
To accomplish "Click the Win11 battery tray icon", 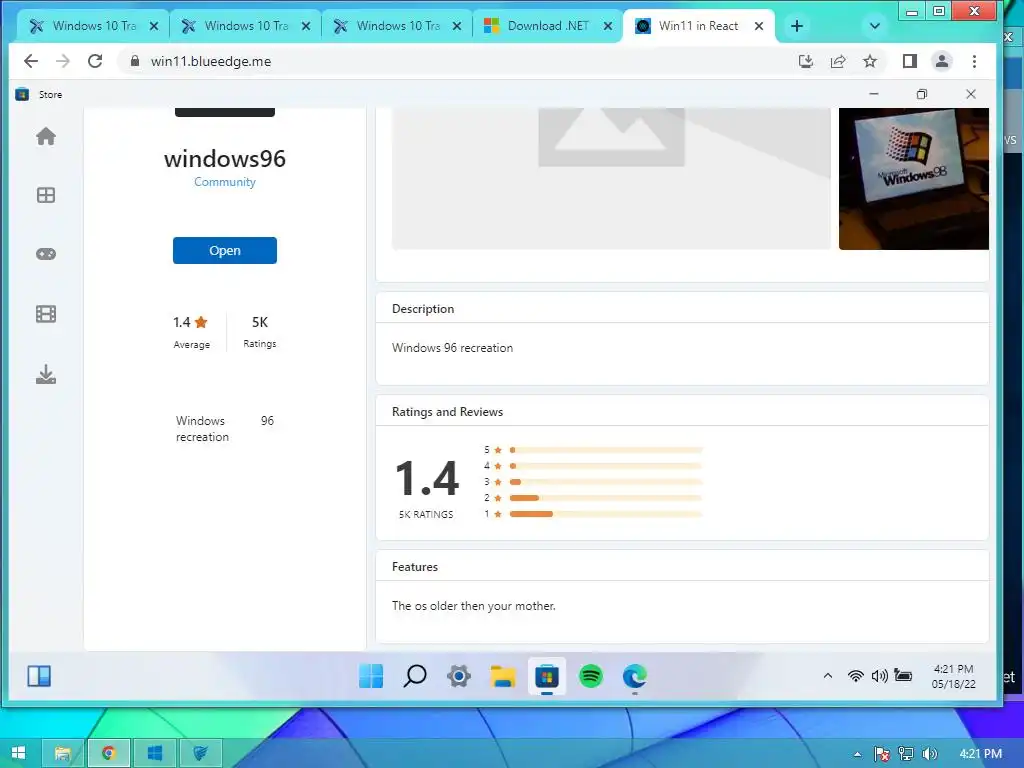I will [903, 676].
